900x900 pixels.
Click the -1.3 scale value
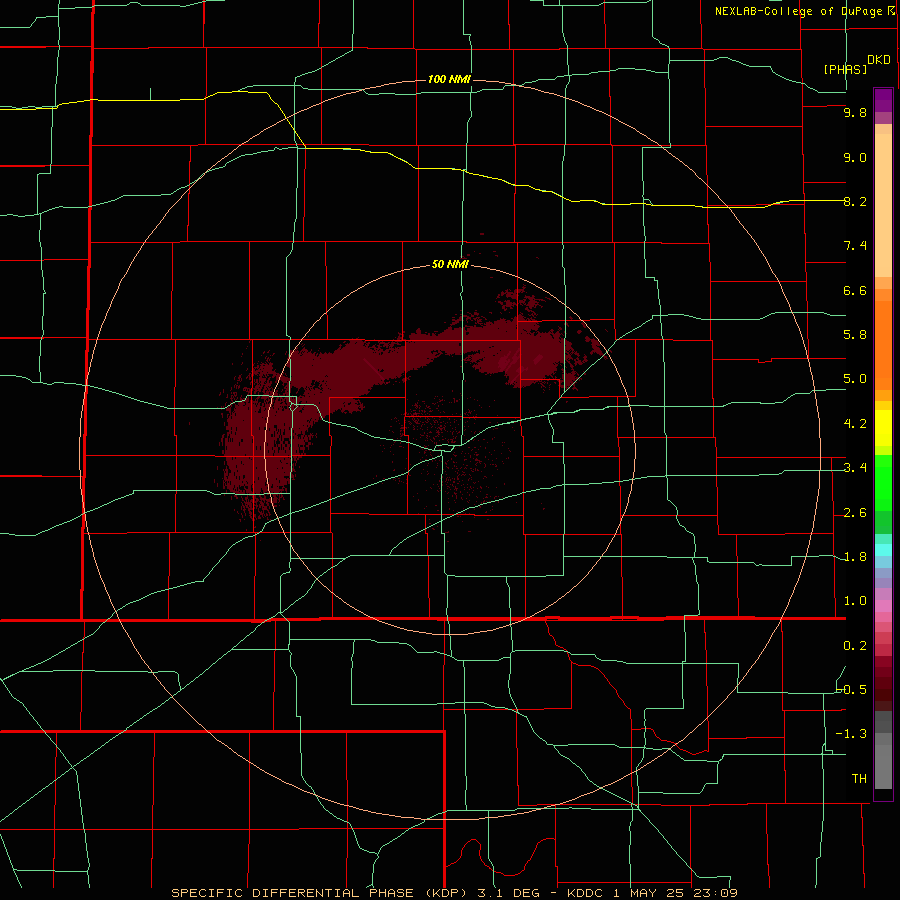[851, 734]
